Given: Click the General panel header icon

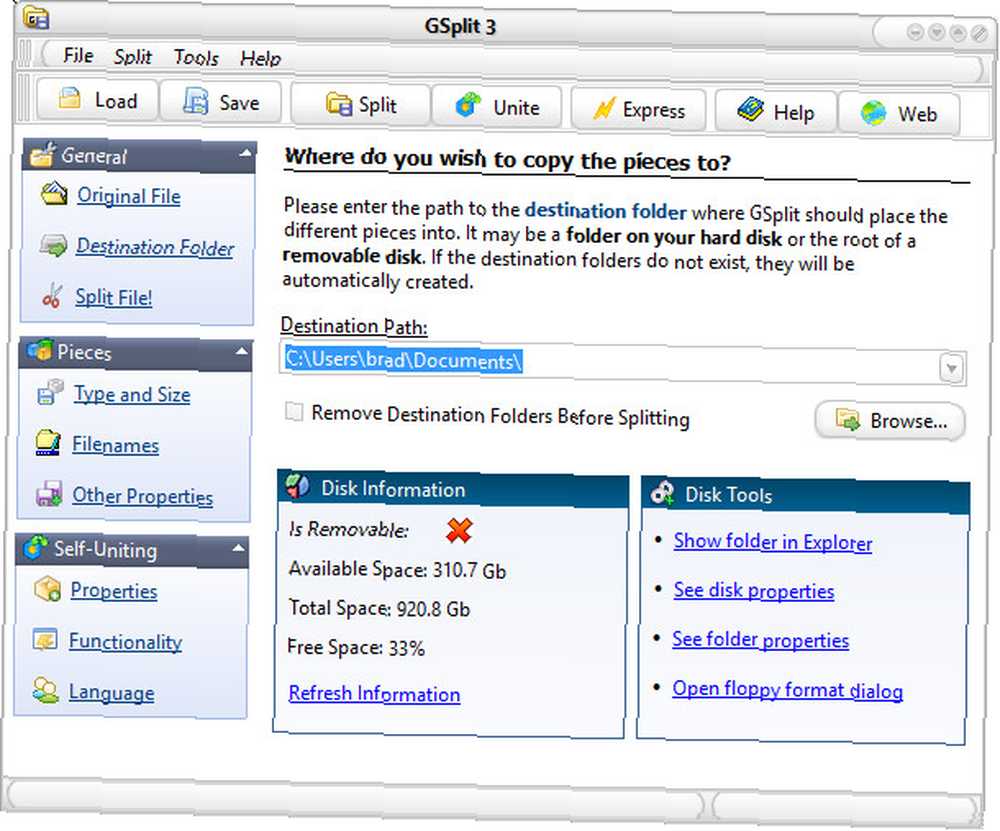Looking at the screenshot, I should click(x=43, y=154).
